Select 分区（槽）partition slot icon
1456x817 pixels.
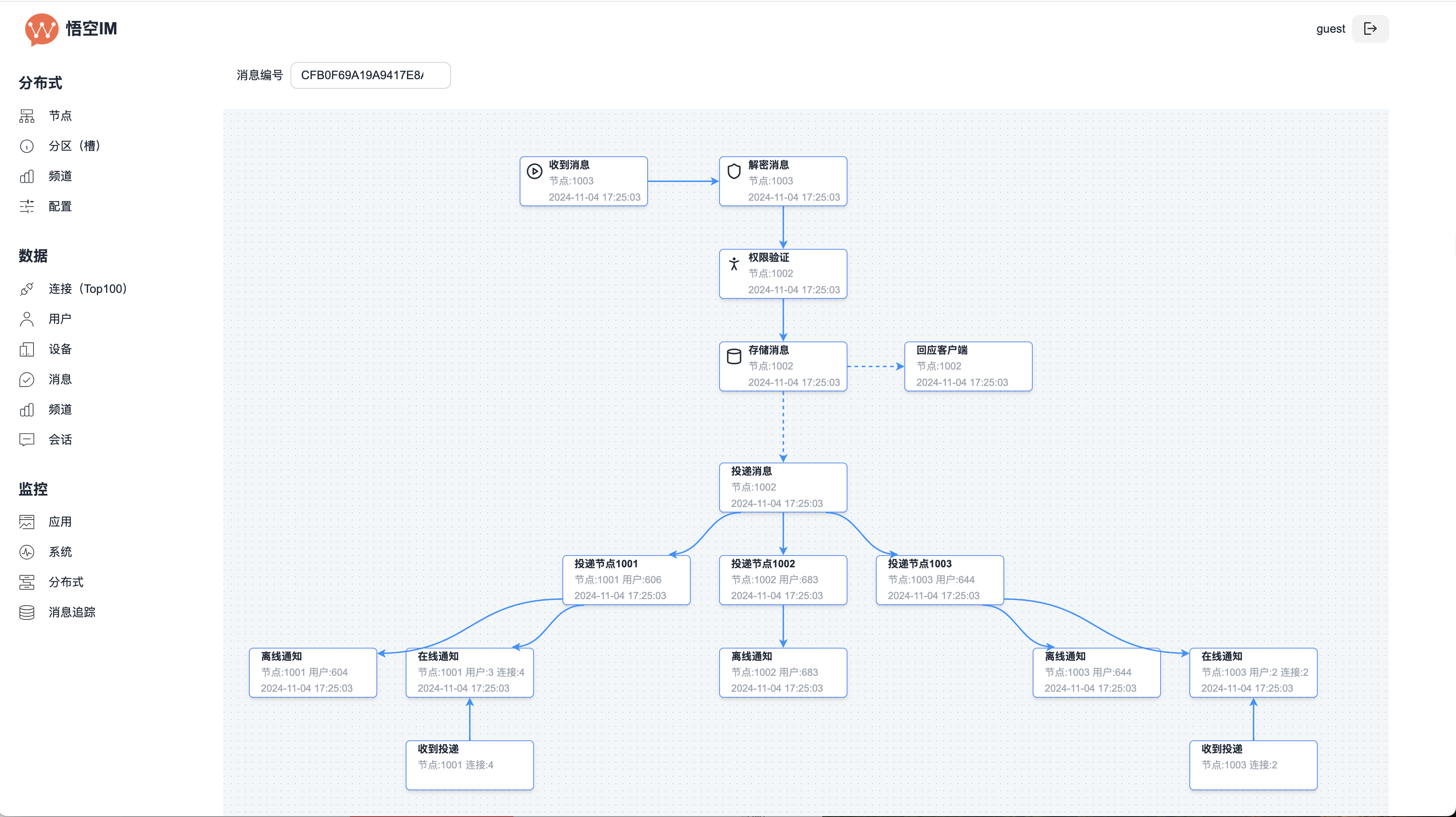click(x=27, y=146)
